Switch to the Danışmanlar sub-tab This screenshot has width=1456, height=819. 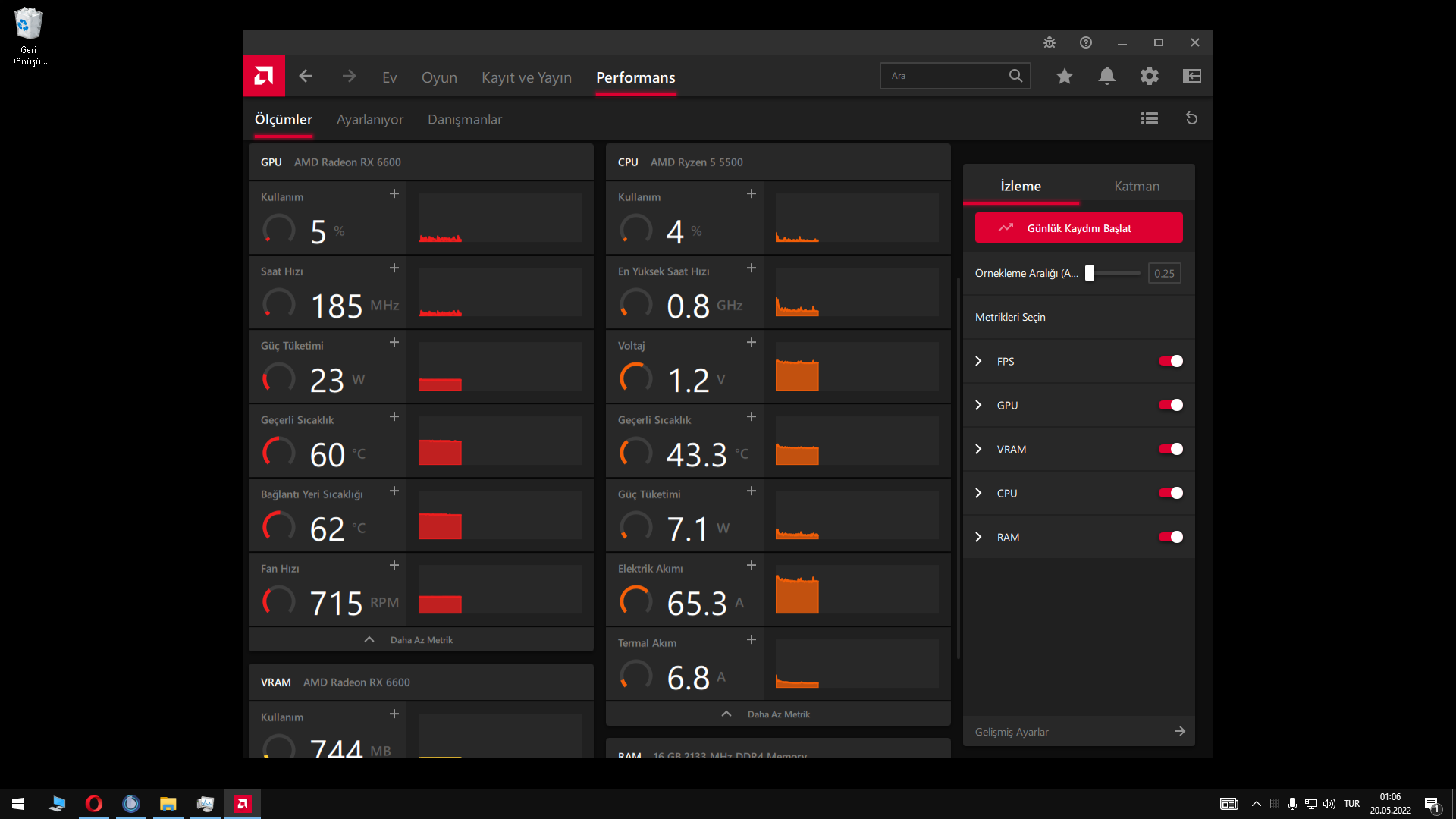465,120
